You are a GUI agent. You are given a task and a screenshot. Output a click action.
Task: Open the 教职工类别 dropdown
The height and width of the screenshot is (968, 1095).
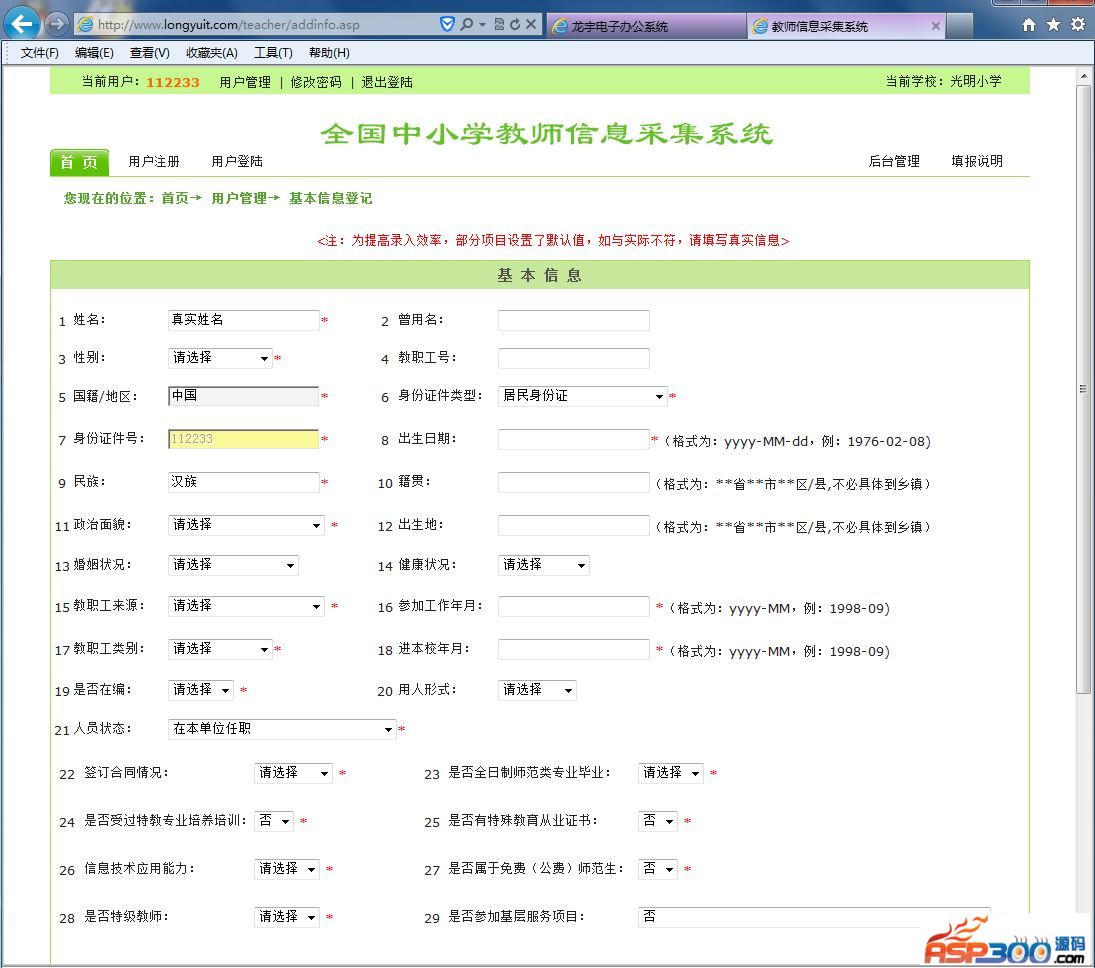coord(220,649)
